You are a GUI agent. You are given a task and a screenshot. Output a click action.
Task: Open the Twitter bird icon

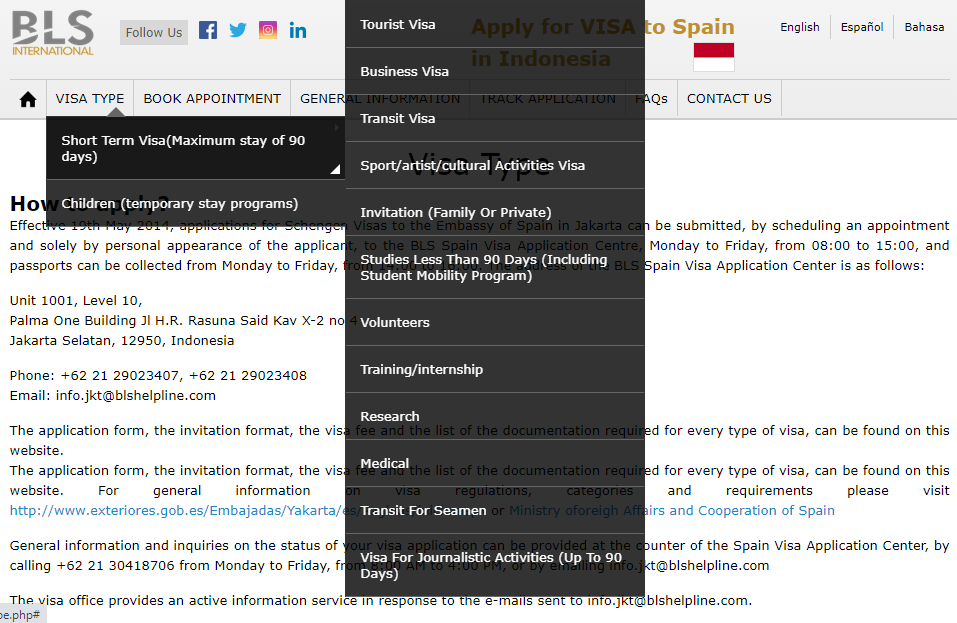coord(238,30)
